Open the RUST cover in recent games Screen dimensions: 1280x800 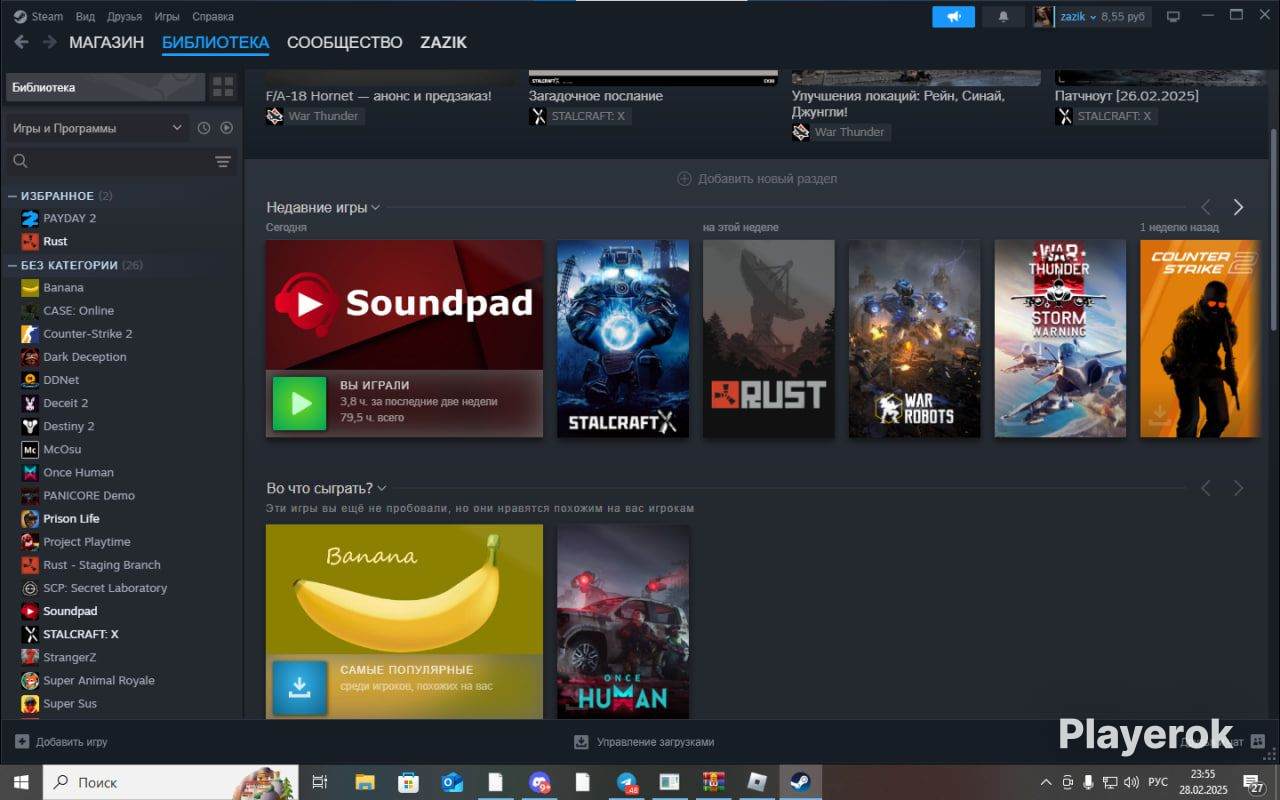(x=768, y=338)
